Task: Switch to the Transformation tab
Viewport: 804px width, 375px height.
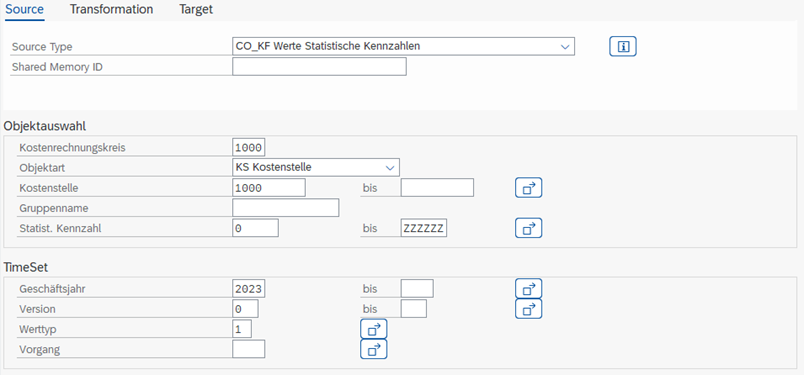Action: [x=111, y=9]
